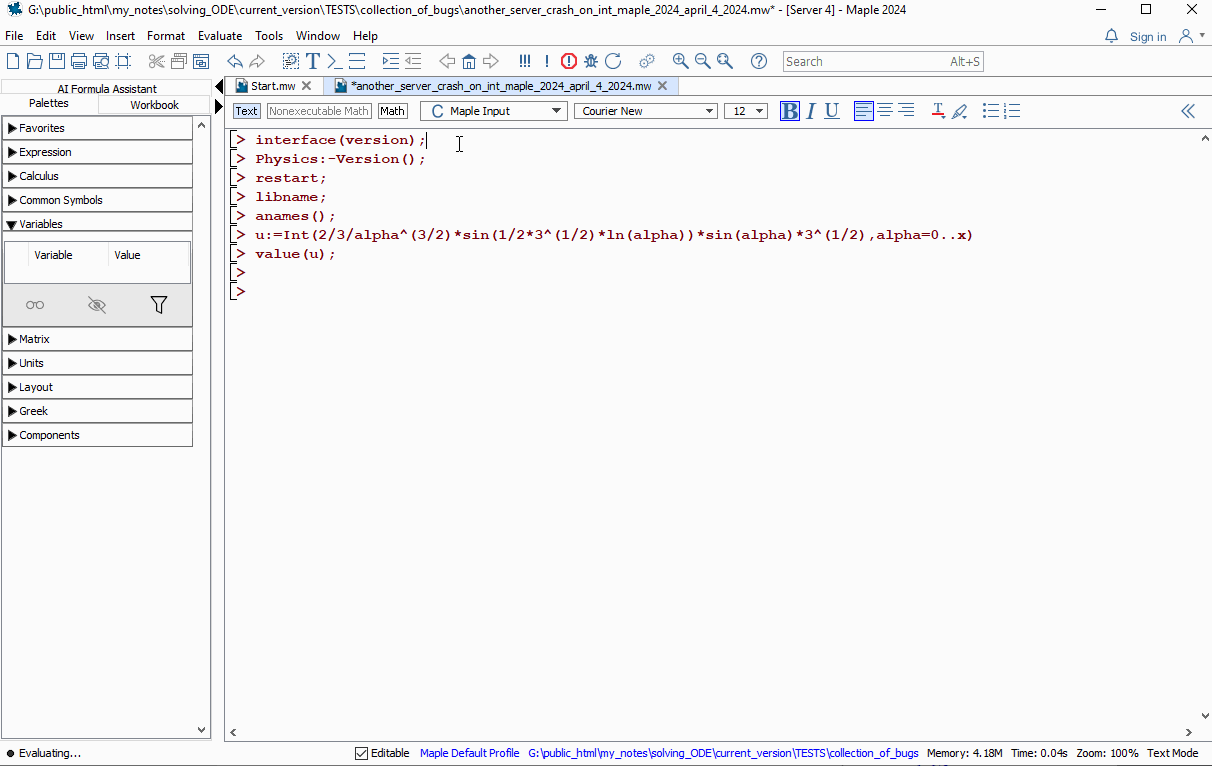Expand the Greek palette
This screenshot has width=1212, height=766.
pos(98,411)
